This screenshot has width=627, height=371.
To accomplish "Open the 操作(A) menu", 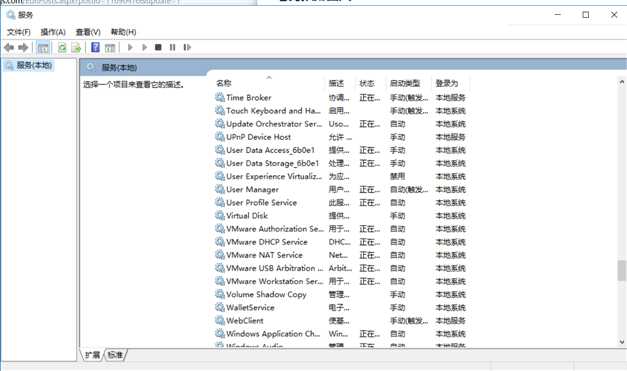I will (53, 32).
